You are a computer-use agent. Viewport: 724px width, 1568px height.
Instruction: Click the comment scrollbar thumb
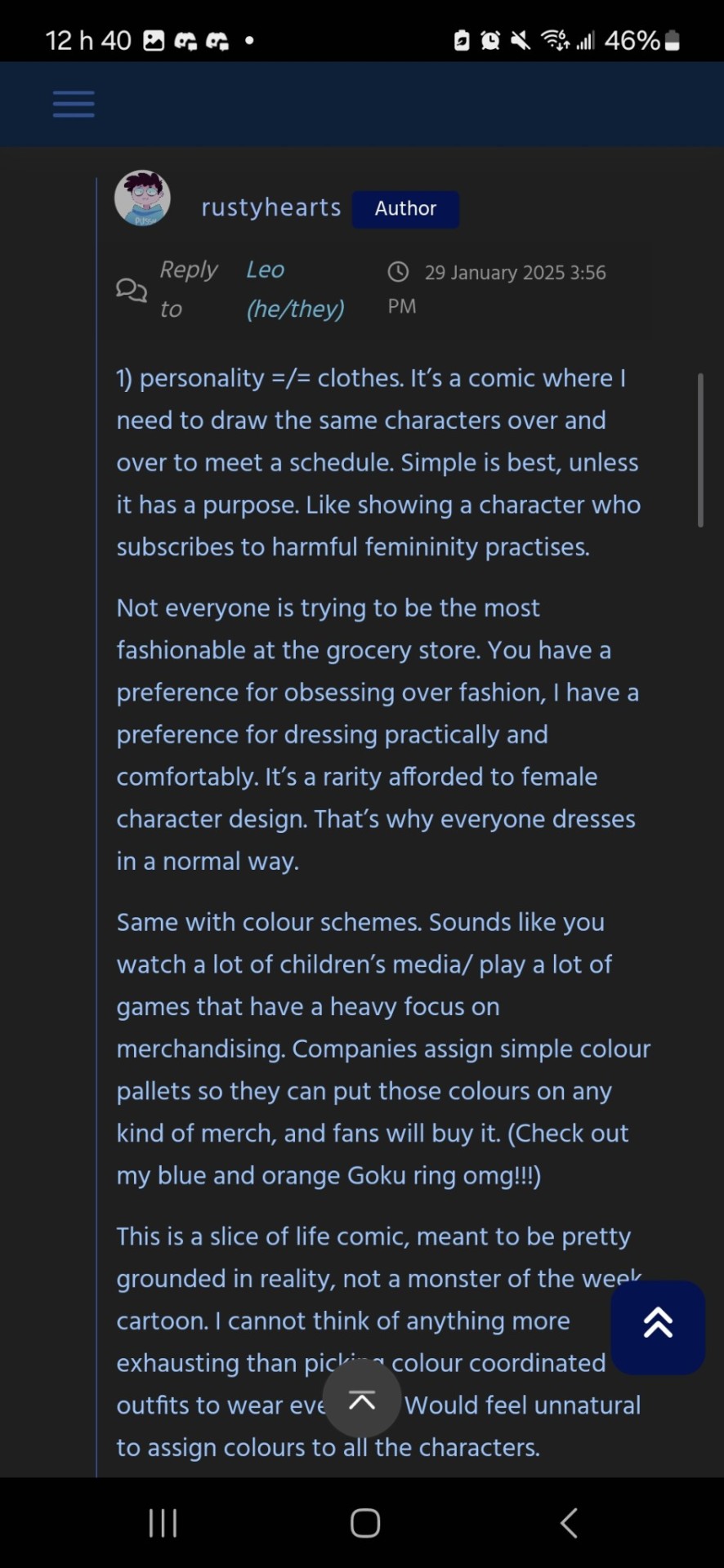[700, 450]
